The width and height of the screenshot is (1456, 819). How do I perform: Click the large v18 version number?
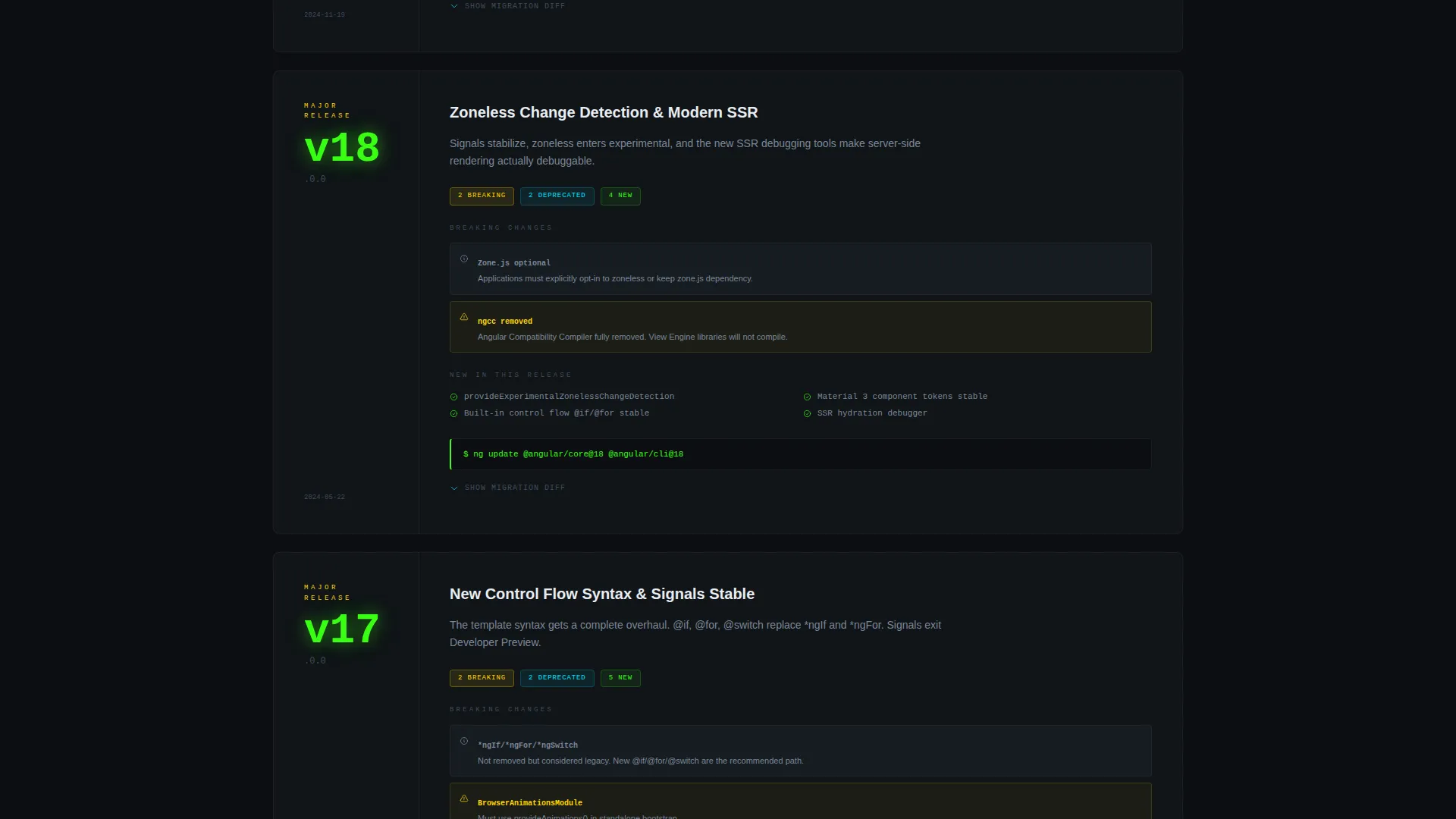[x=342, y=148]
